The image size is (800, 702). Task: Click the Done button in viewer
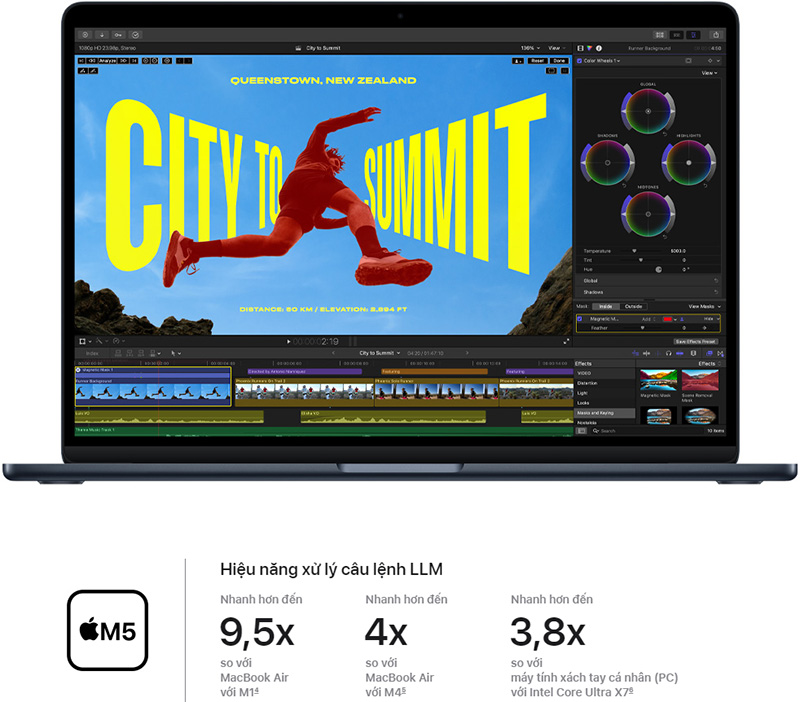[559, 61]
